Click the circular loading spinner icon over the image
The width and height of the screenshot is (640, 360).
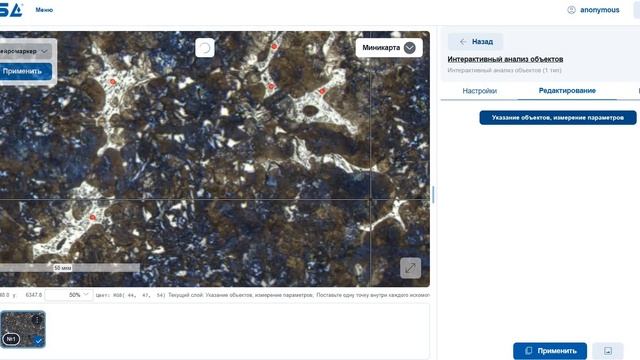tap(204, 48)
